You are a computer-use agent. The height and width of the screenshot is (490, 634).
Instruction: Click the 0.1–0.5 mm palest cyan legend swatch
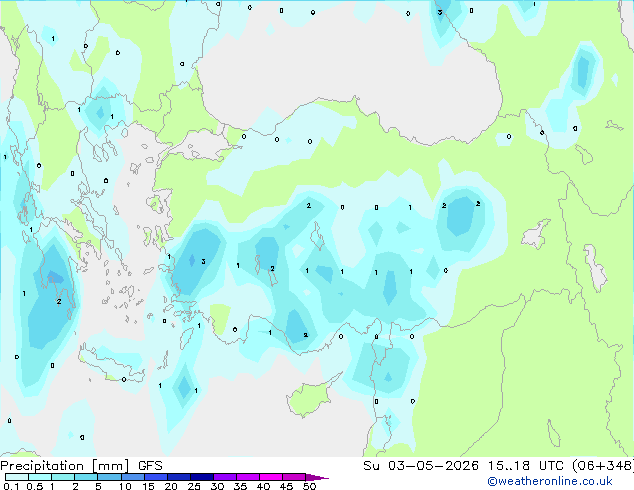click(17, 477)
